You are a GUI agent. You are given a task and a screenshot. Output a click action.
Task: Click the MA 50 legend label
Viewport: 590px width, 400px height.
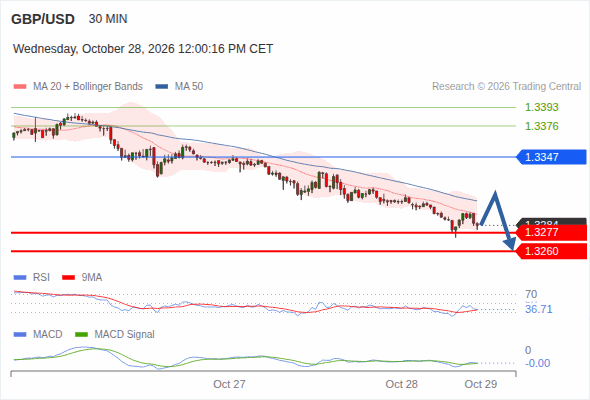coord(189,87)
